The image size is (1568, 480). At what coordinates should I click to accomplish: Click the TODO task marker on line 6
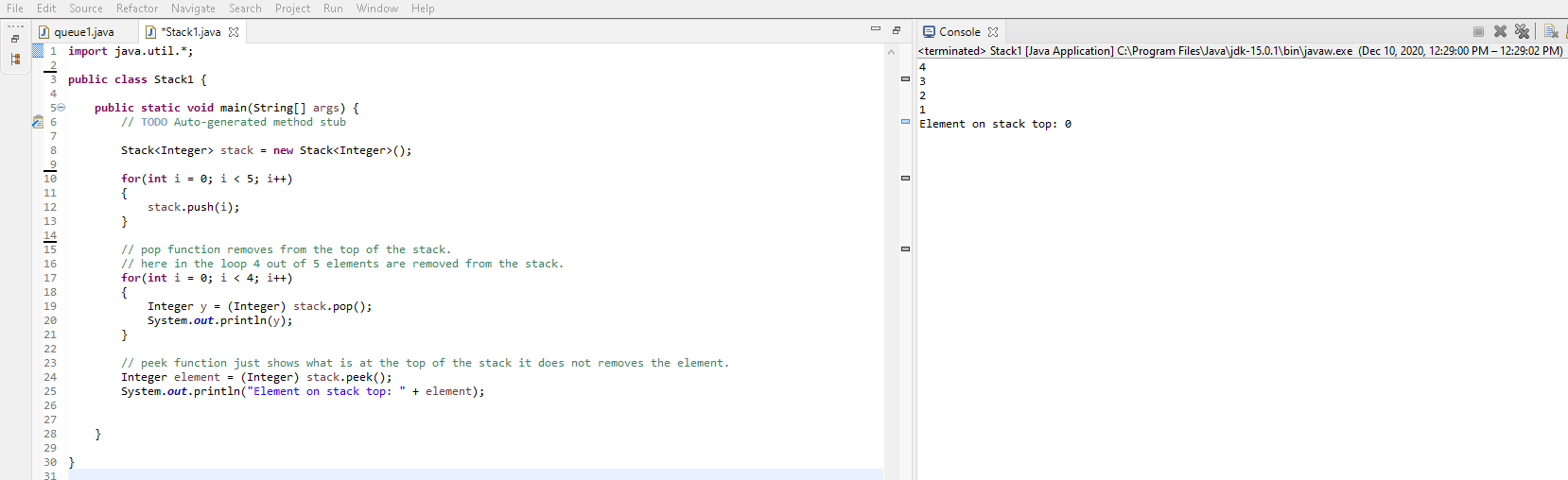[38, 122]
